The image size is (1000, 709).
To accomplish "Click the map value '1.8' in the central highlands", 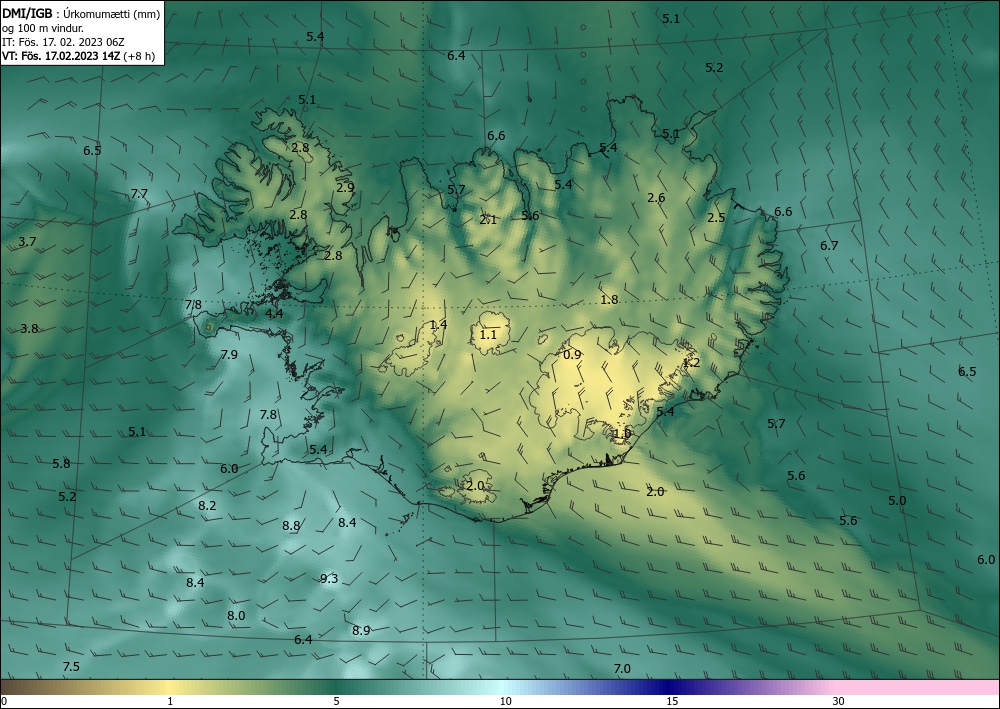I will (x=609, y=300).
